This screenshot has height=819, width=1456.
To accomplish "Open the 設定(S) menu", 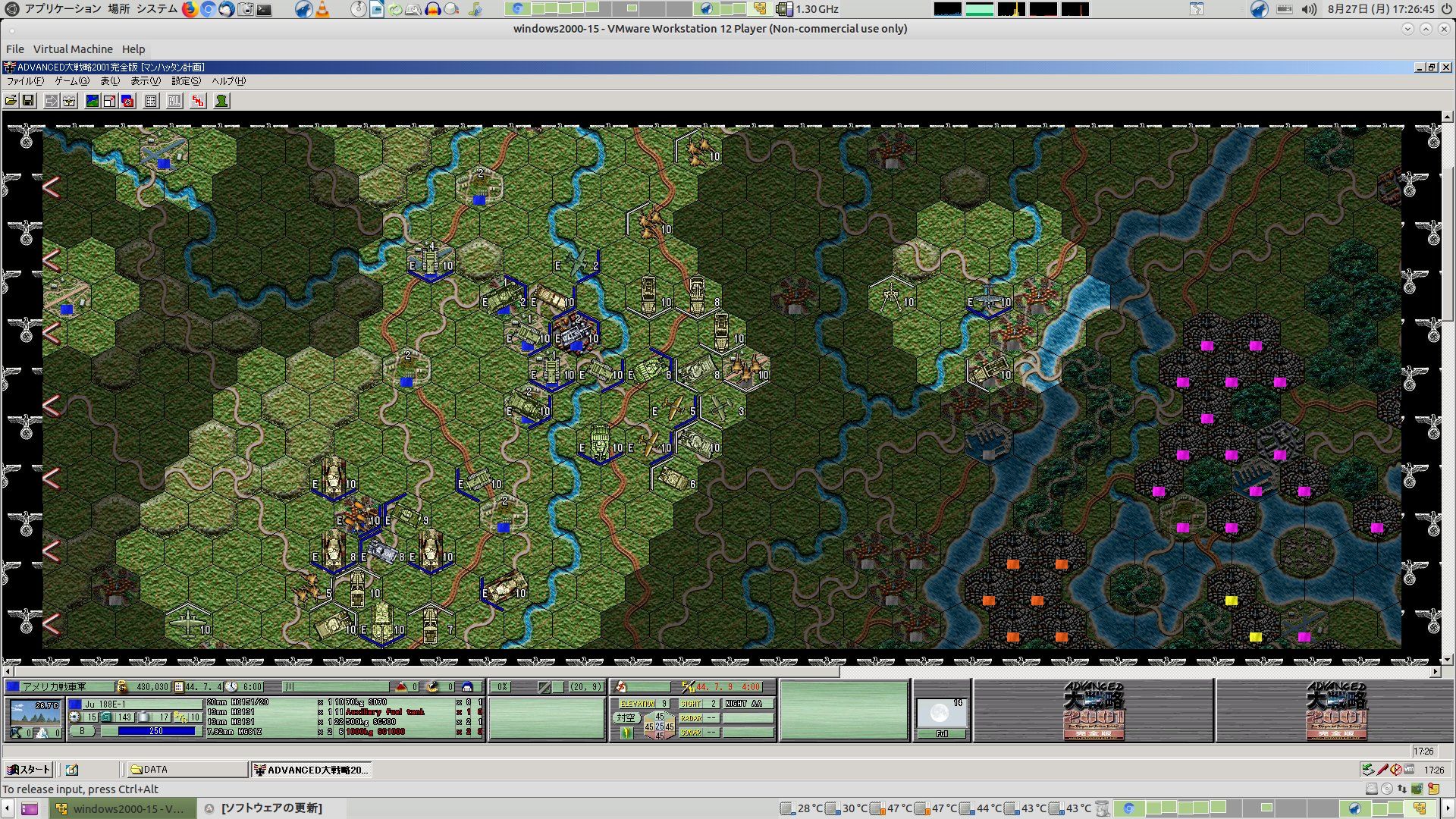I will tap(186, 81).
